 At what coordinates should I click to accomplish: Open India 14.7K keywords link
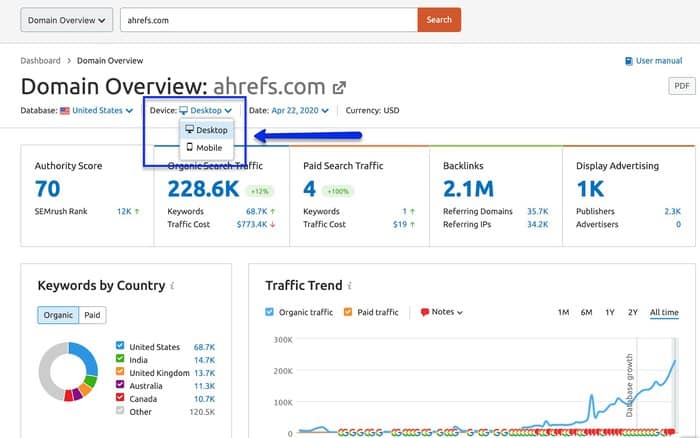pos(204,360)
